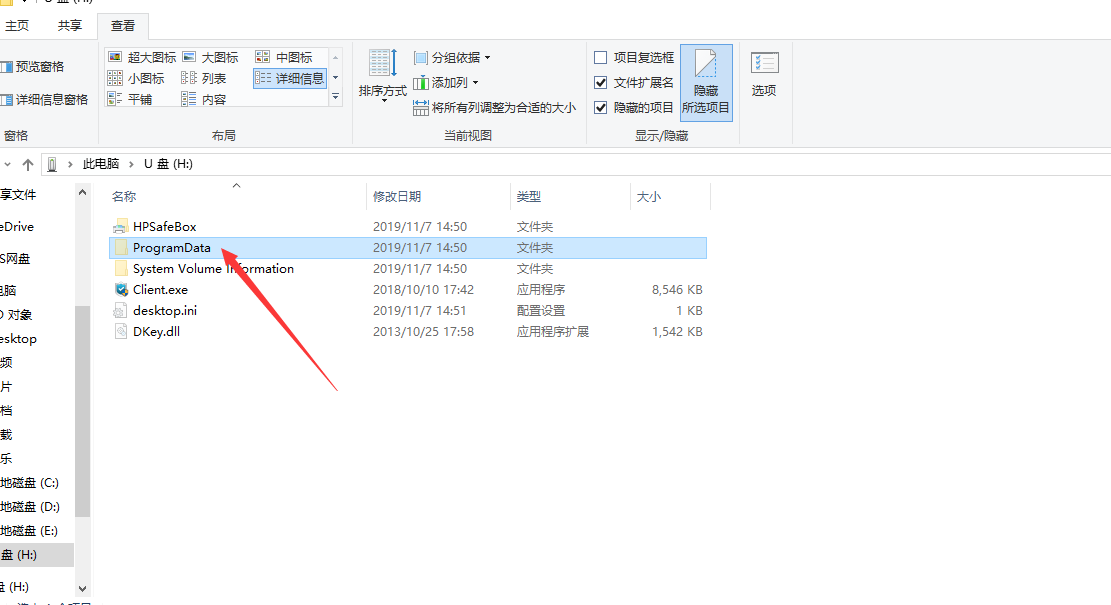Uncheck the Hidden items (隐藏的项目) checkbox

click(601, 108)
